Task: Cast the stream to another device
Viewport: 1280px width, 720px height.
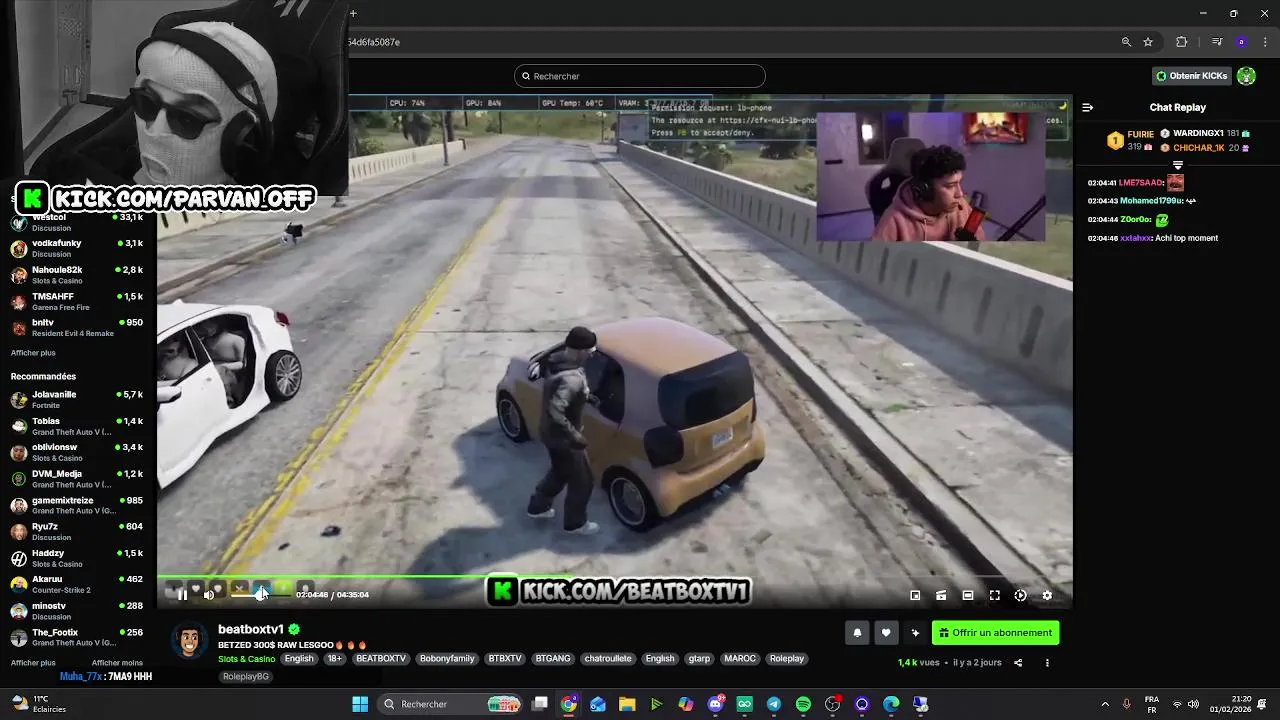Action: pos(941,595)
